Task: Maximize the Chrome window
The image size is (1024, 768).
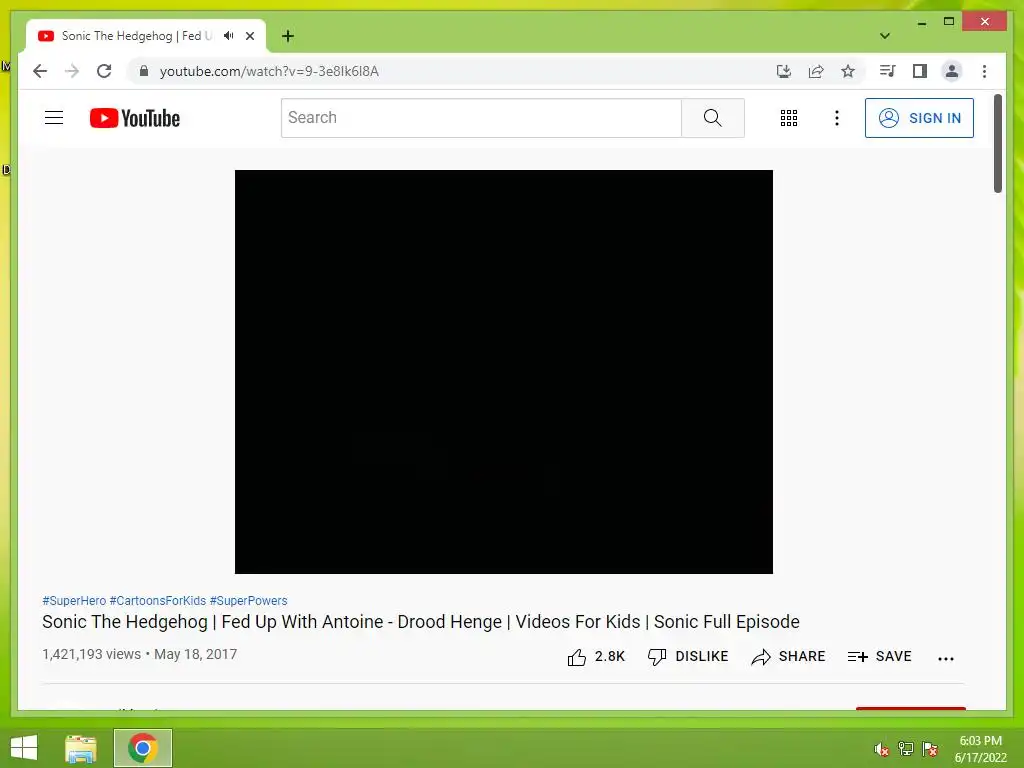Action: pyautogui.click(x=949, y=22)
